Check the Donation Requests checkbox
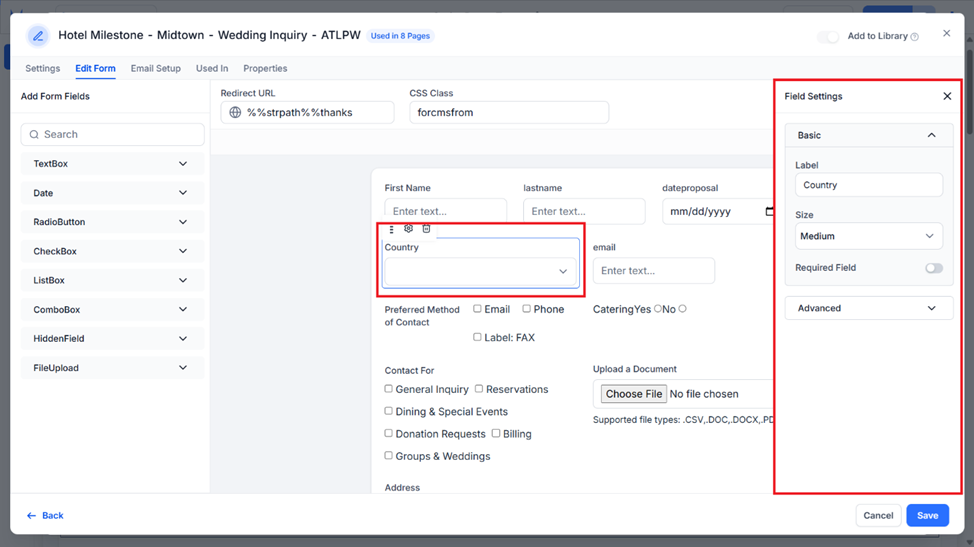Viewport: 974px width, 547px height. (388, 433)
